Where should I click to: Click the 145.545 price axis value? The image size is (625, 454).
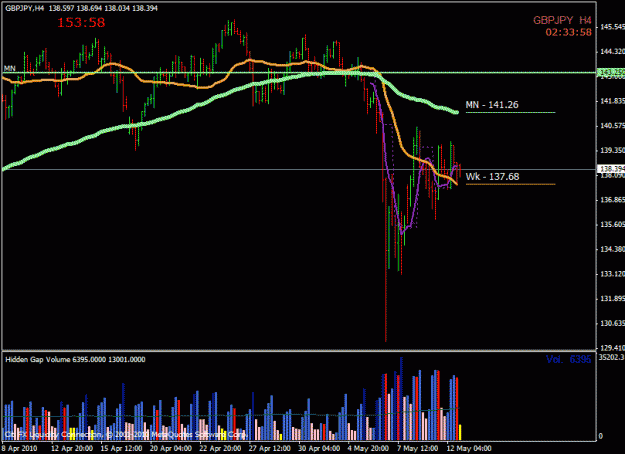[x=612, y=27]
